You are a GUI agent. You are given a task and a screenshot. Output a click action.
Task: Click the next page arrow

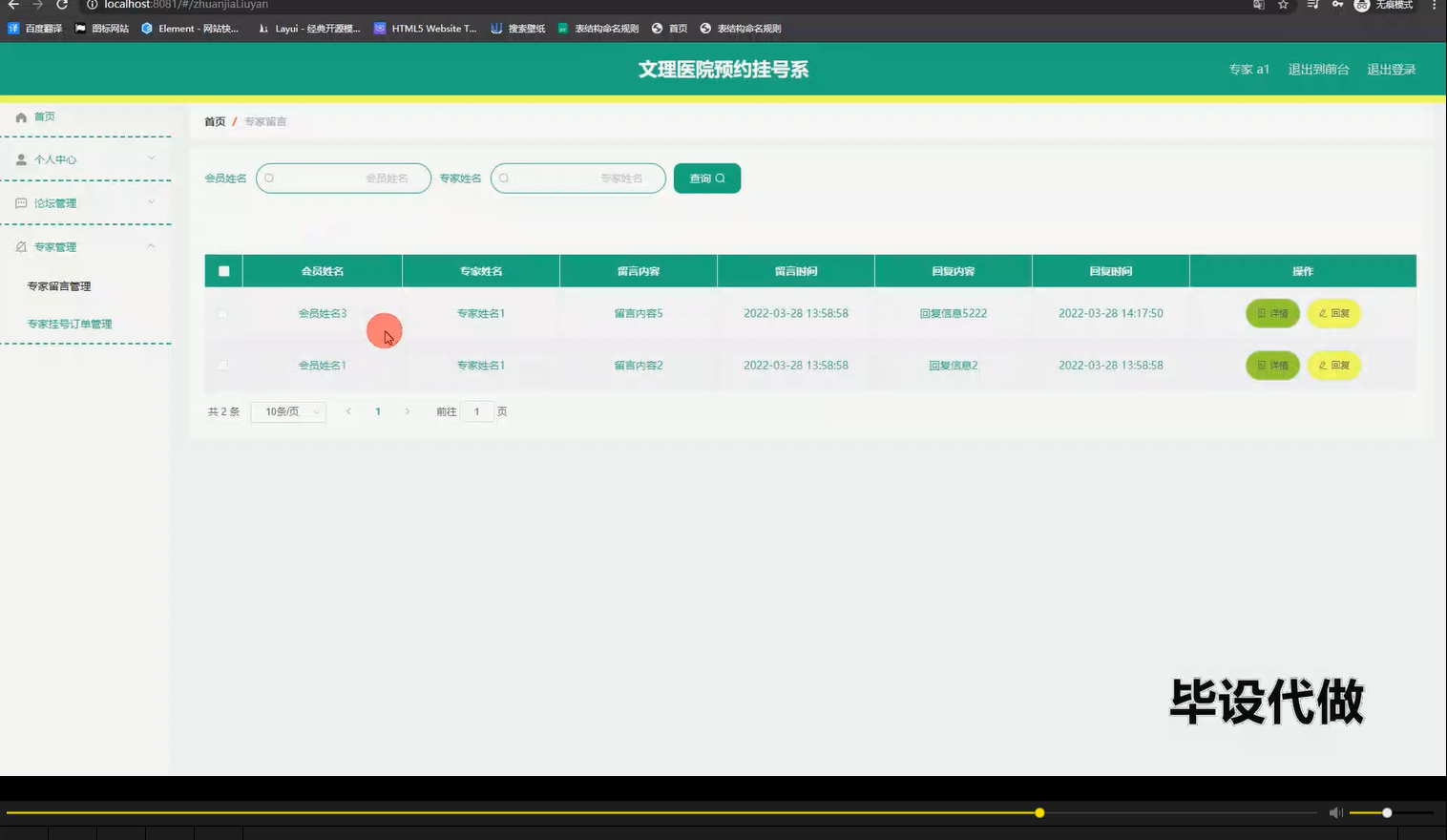click(x=408, y=411)
